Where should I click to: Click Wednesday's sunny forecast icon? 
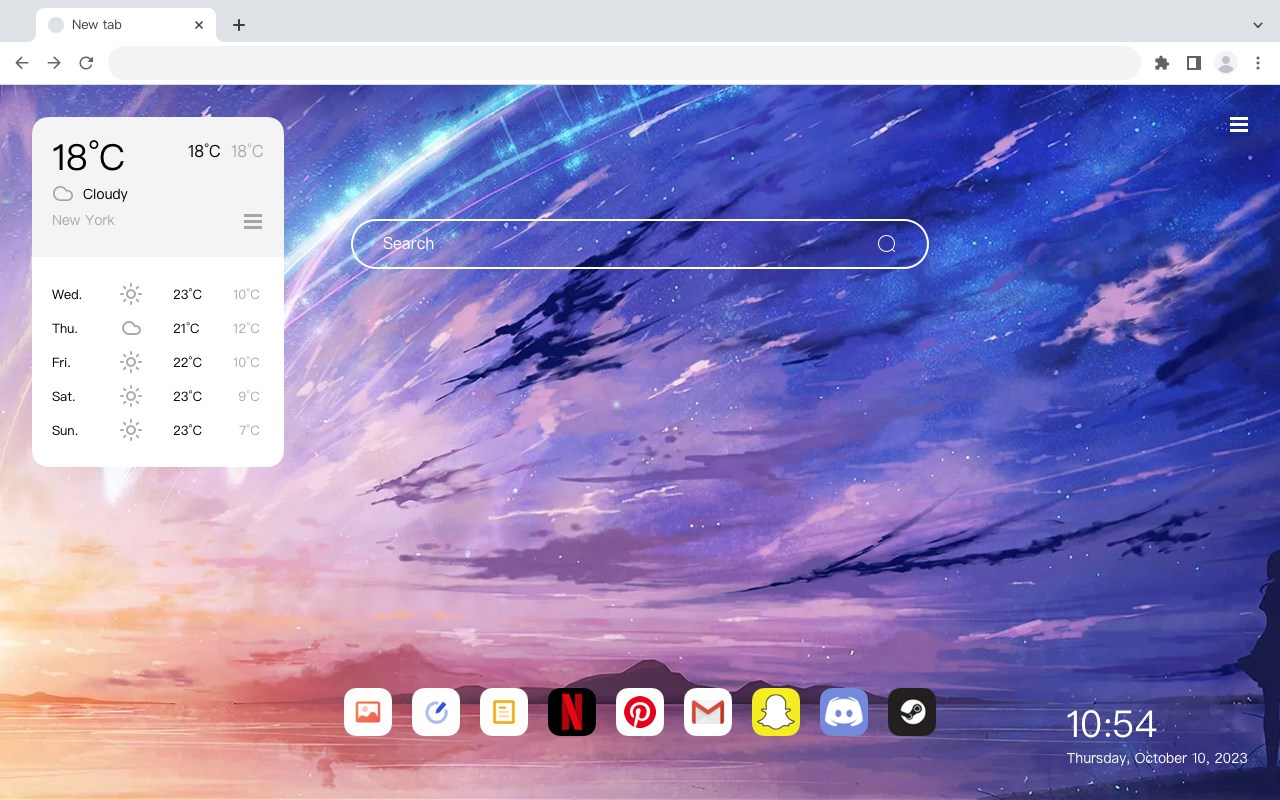coord(131,294)
